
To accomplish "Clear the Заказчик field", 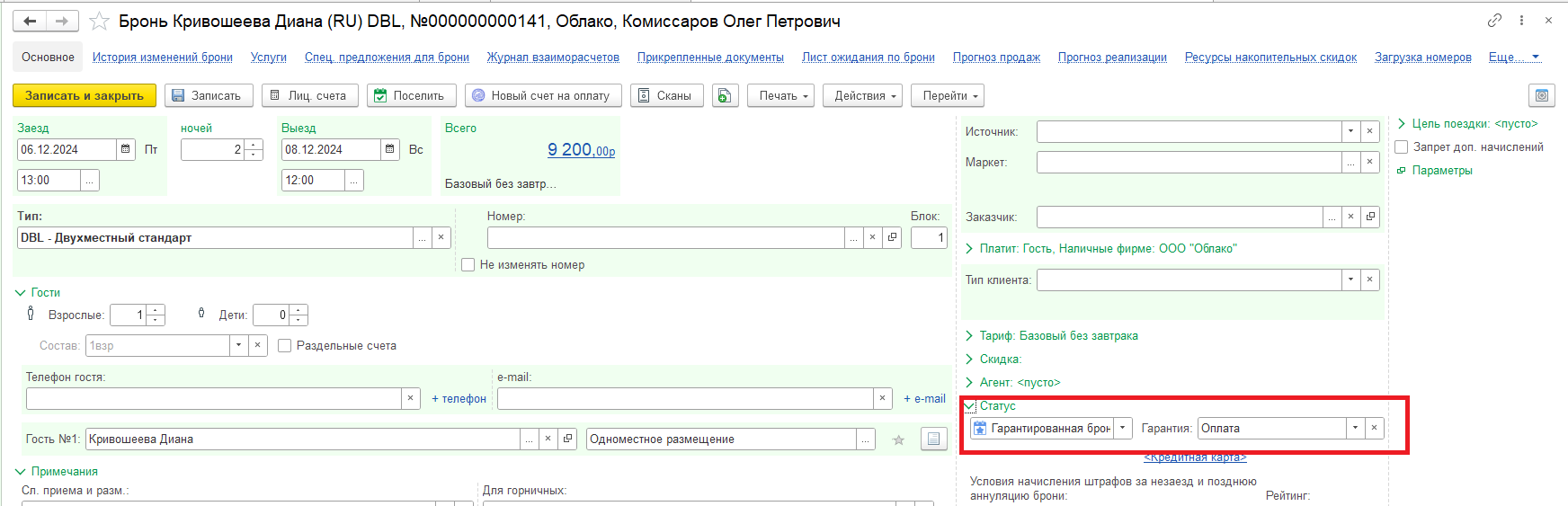I will (x=1350, y=217).
